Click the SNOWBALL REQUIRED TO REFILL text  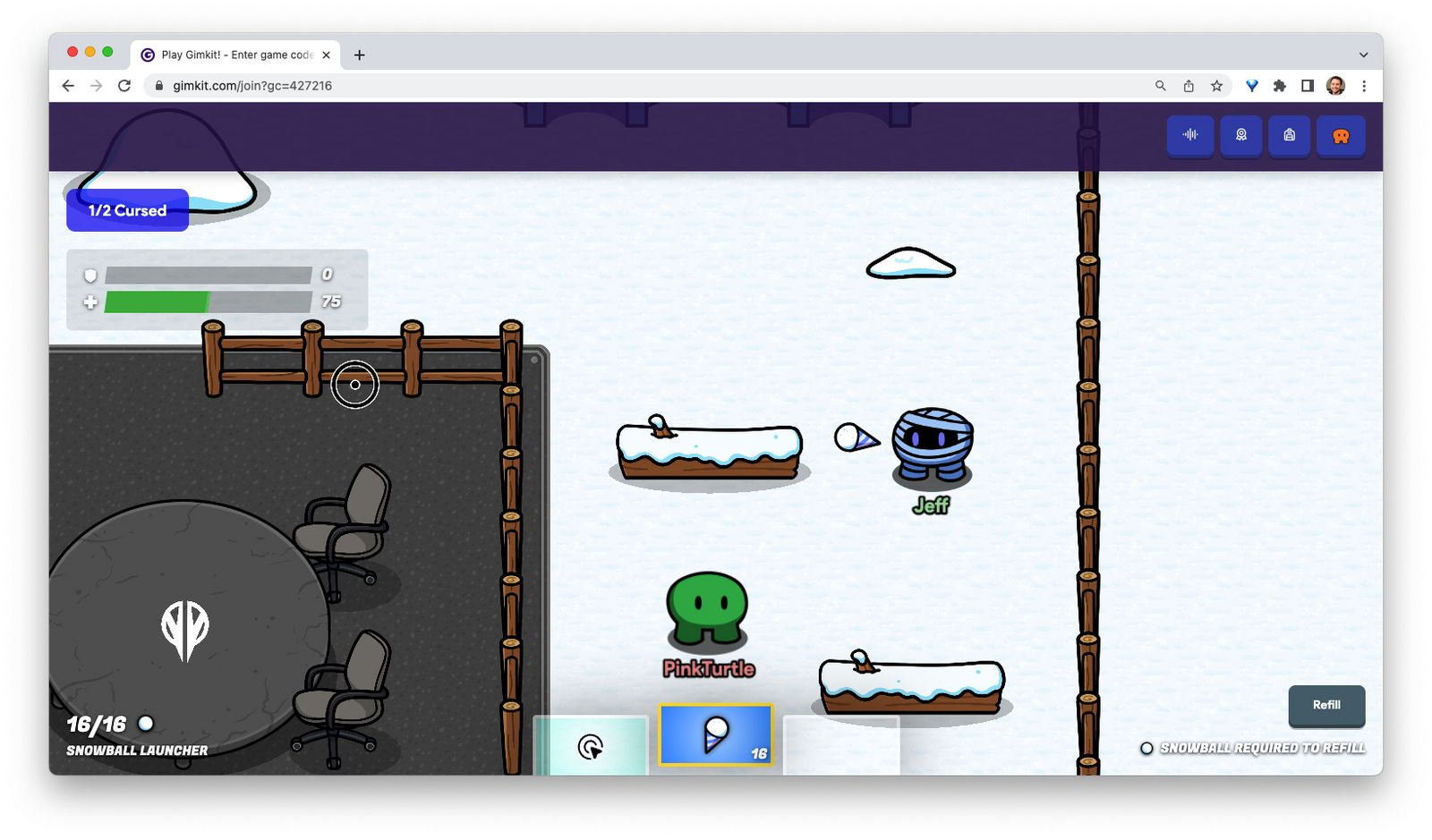[1262, 748]
